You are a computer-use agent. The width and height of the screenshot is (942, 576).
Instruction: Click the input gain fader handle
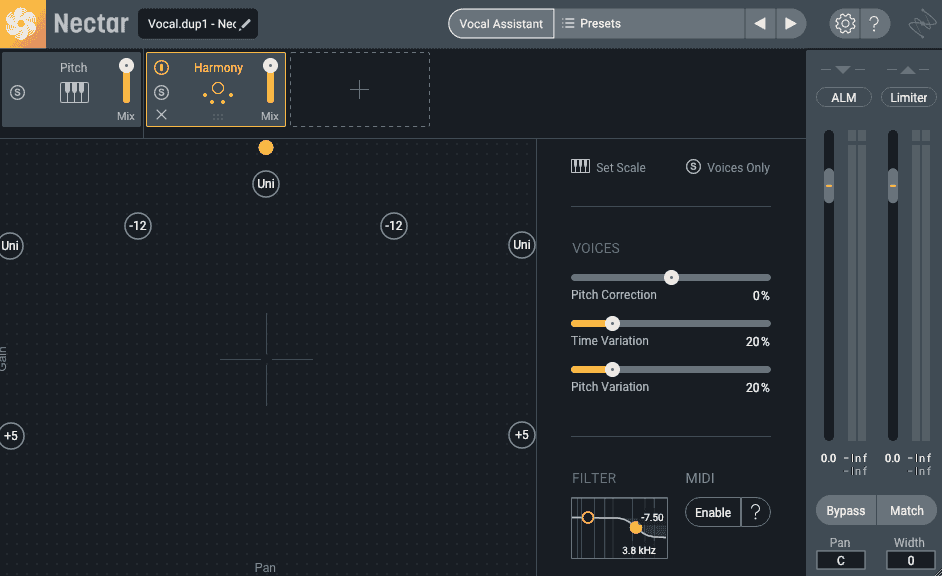pyautogui.click(x=829, y=186)
